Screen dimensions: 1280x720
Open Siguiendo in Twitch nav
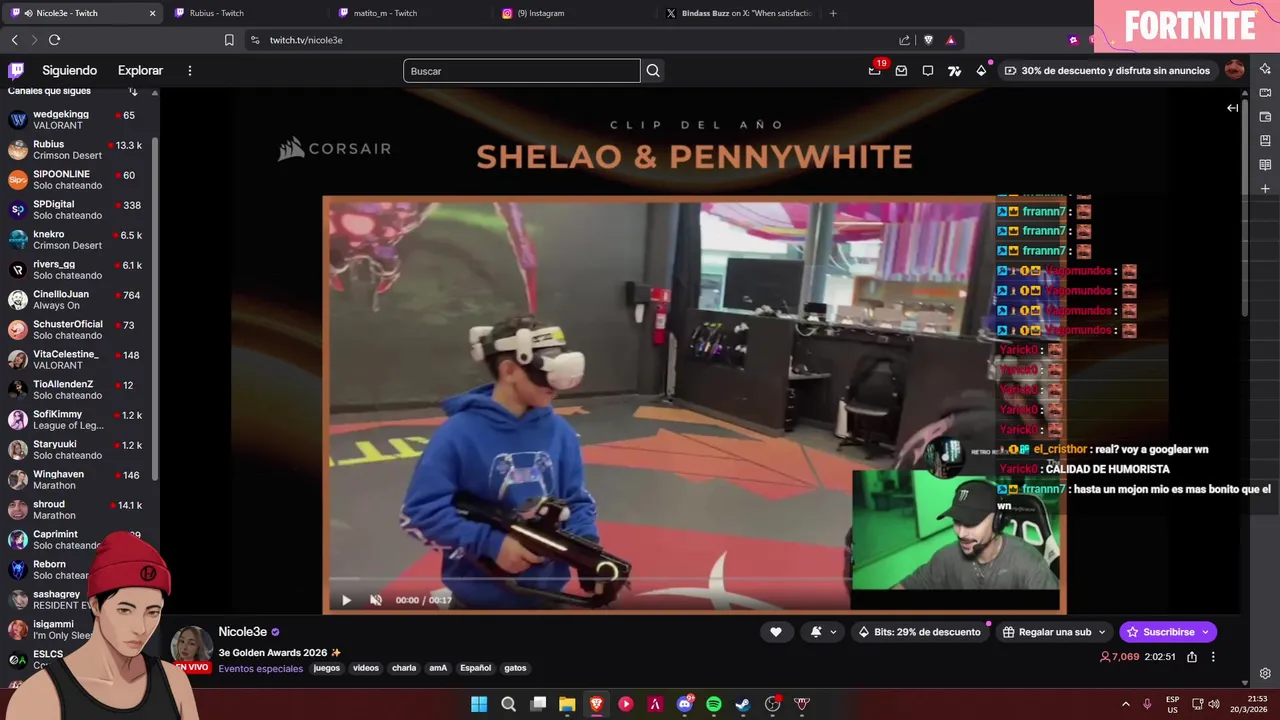[69, 71]
